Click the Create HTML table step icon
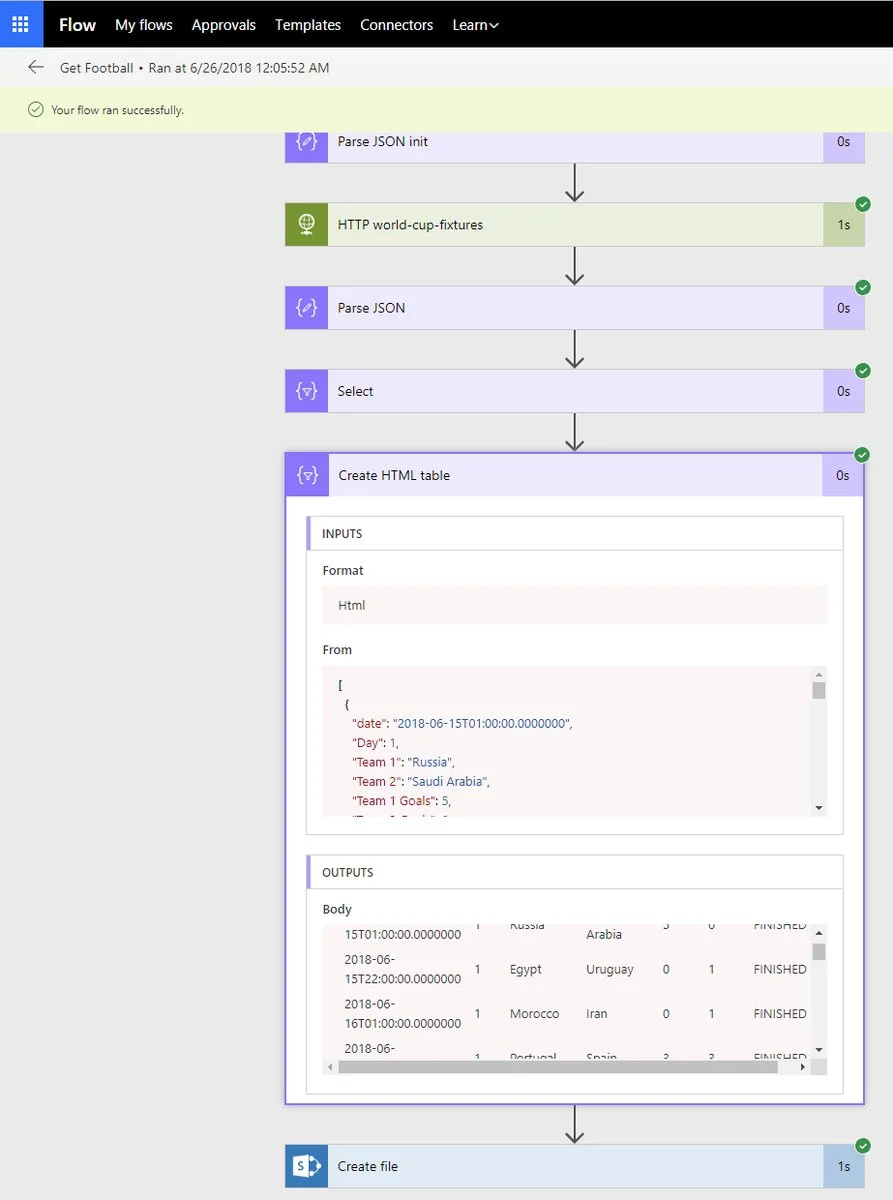 pos(307,475)
